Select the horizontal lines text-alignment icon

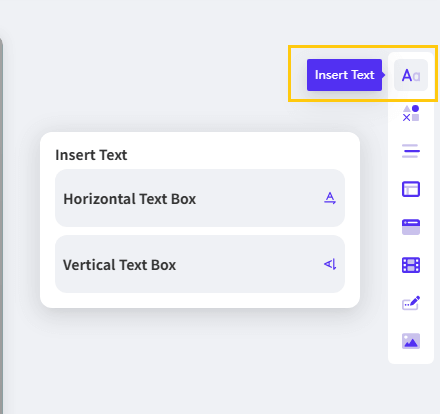click(x=411, y=151)
